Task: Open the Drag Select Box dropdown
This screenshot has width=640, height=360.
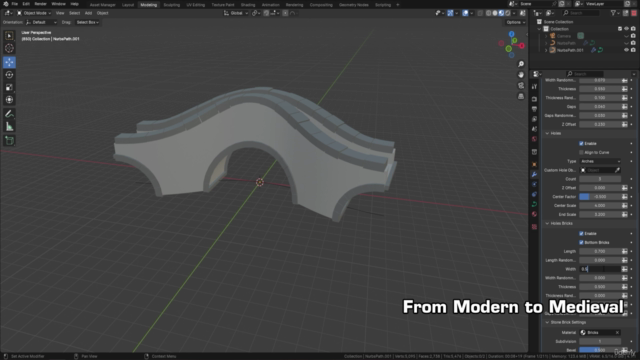Action: (87, 22)
